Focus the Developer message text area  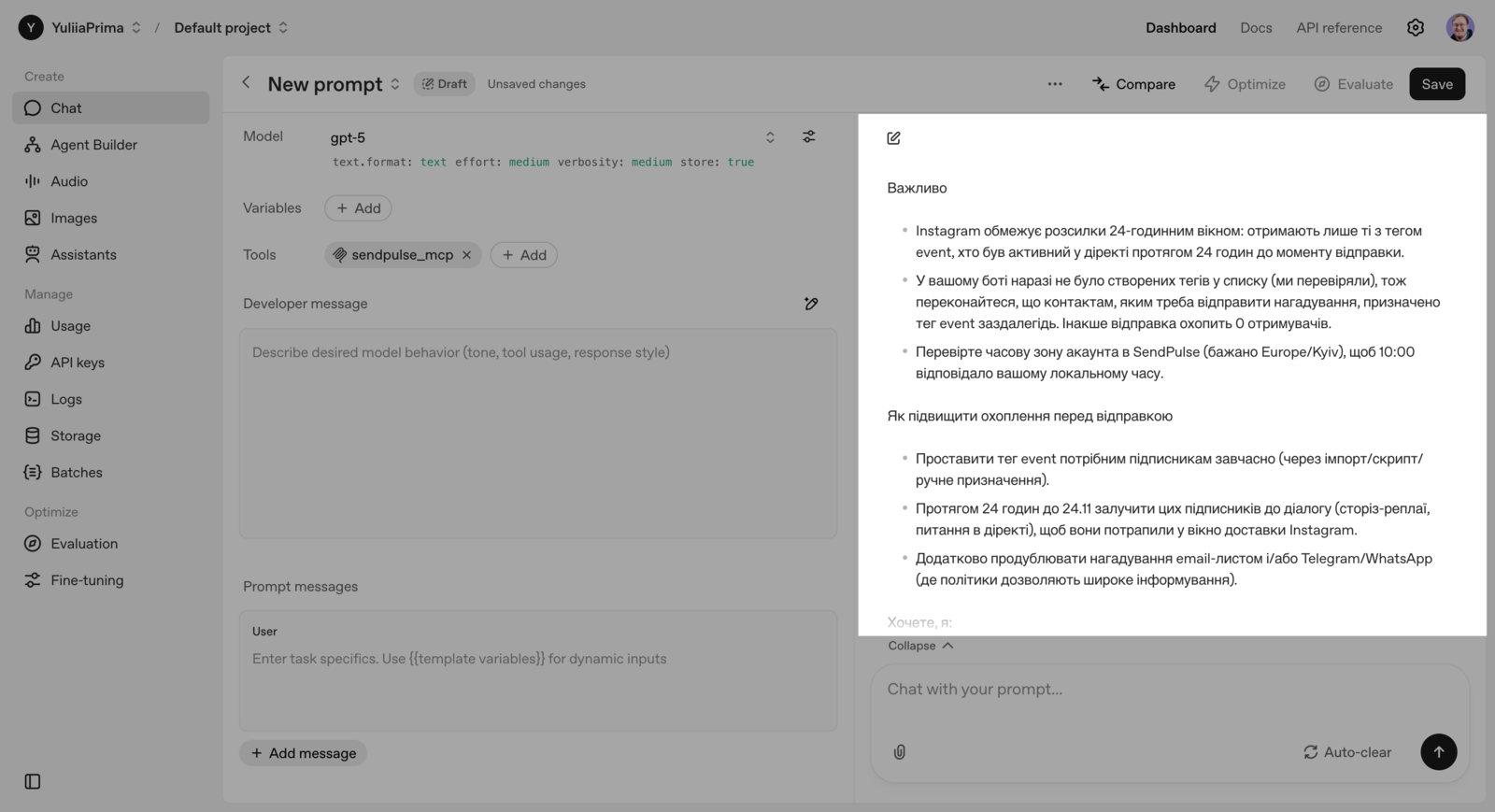pos(538,434)
